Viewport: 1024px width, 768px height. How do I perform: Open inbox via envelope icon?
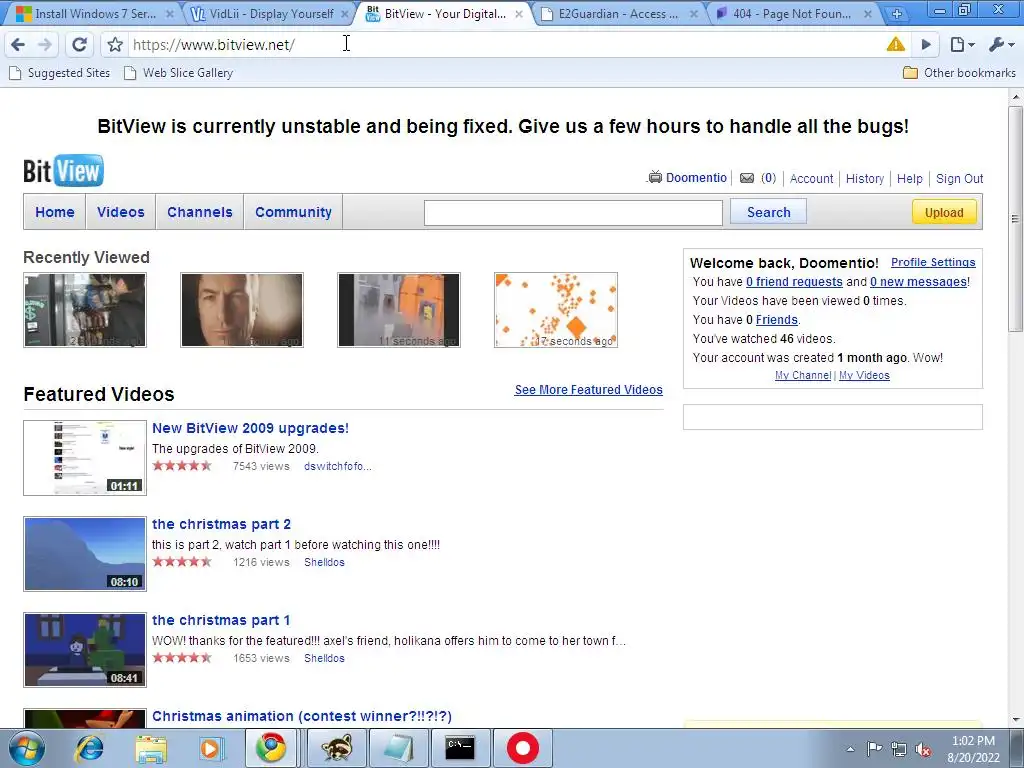pyautogui.click(x=747, y=178)
